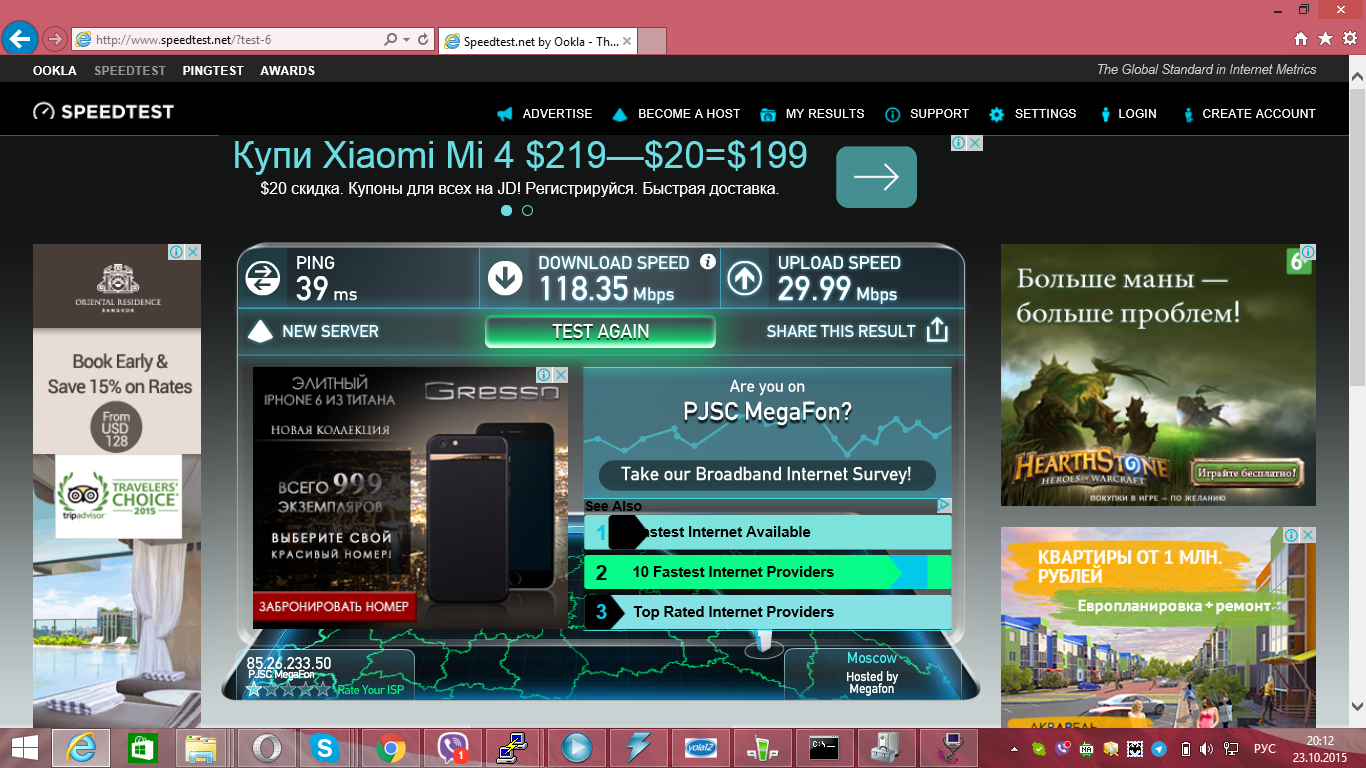The image size is (1366, 768).
Task: Click the download speed info icon
Action: 708,261
